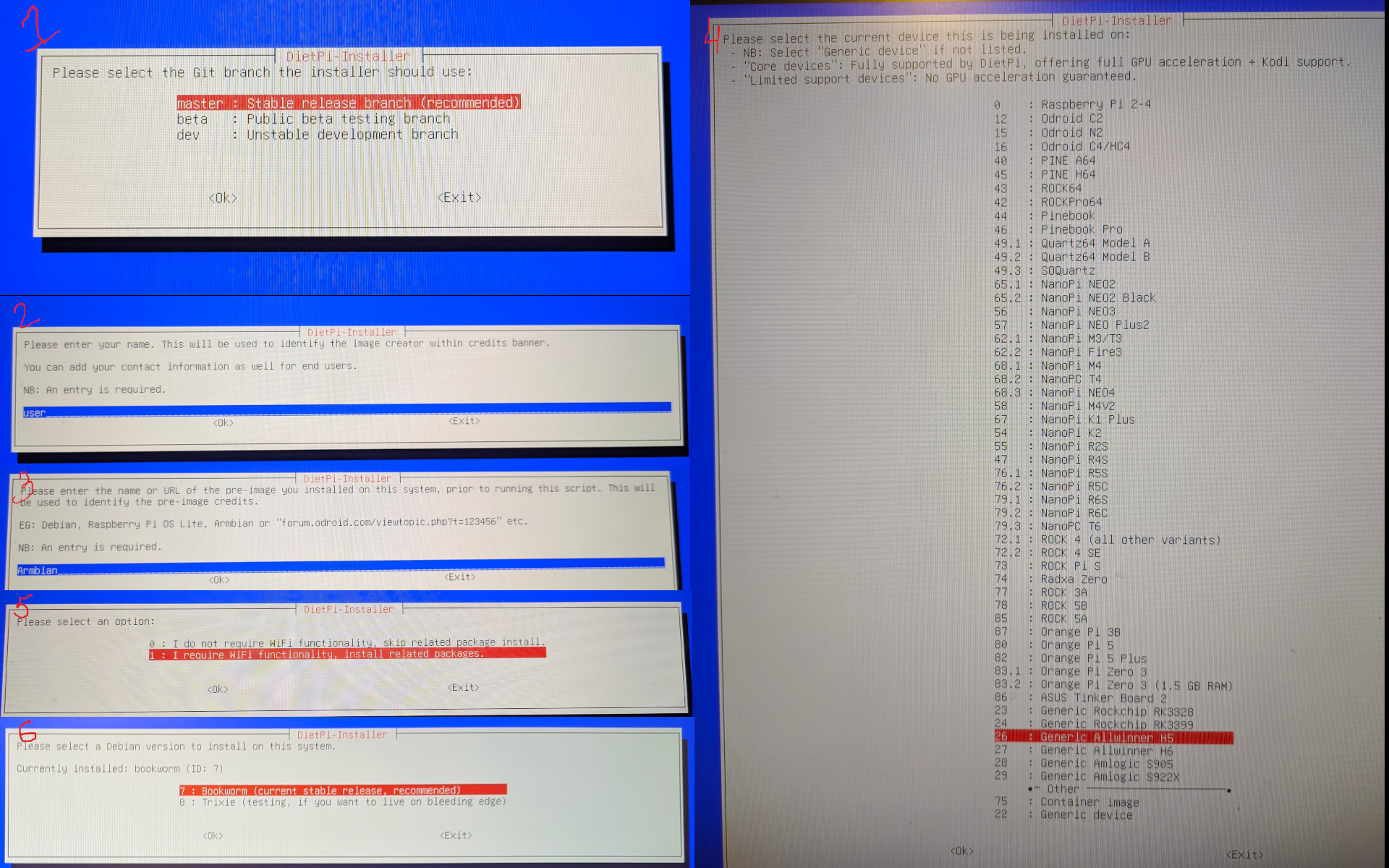This screenshot has height=868, width=1389.
Task: Select Odroid N2 device entry
Action: pos(1048,132)
